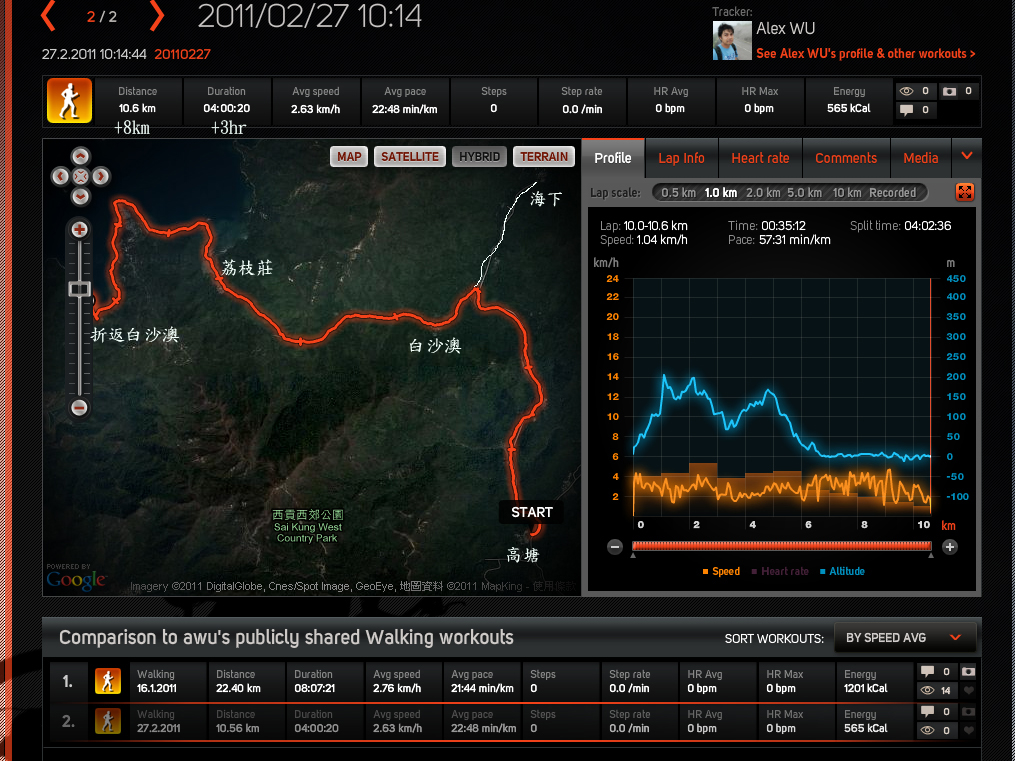Viewport: 1015px width, 761px height.
Task: Zoom out on the map
Action: click(80, 408)
